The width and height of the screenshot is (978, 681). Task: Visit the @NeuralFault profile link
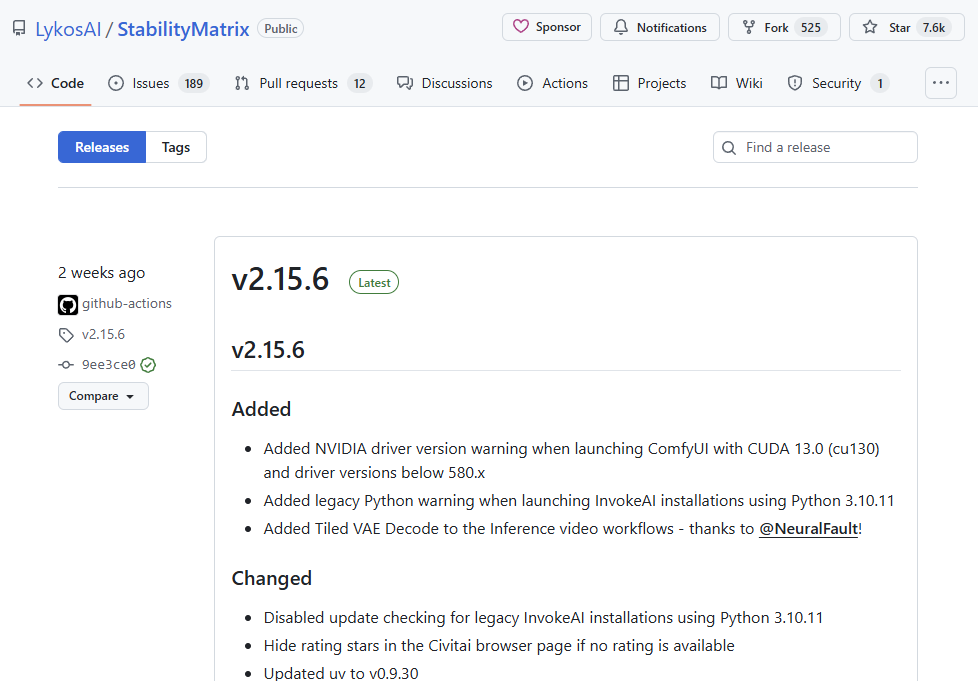click(808, 527)
